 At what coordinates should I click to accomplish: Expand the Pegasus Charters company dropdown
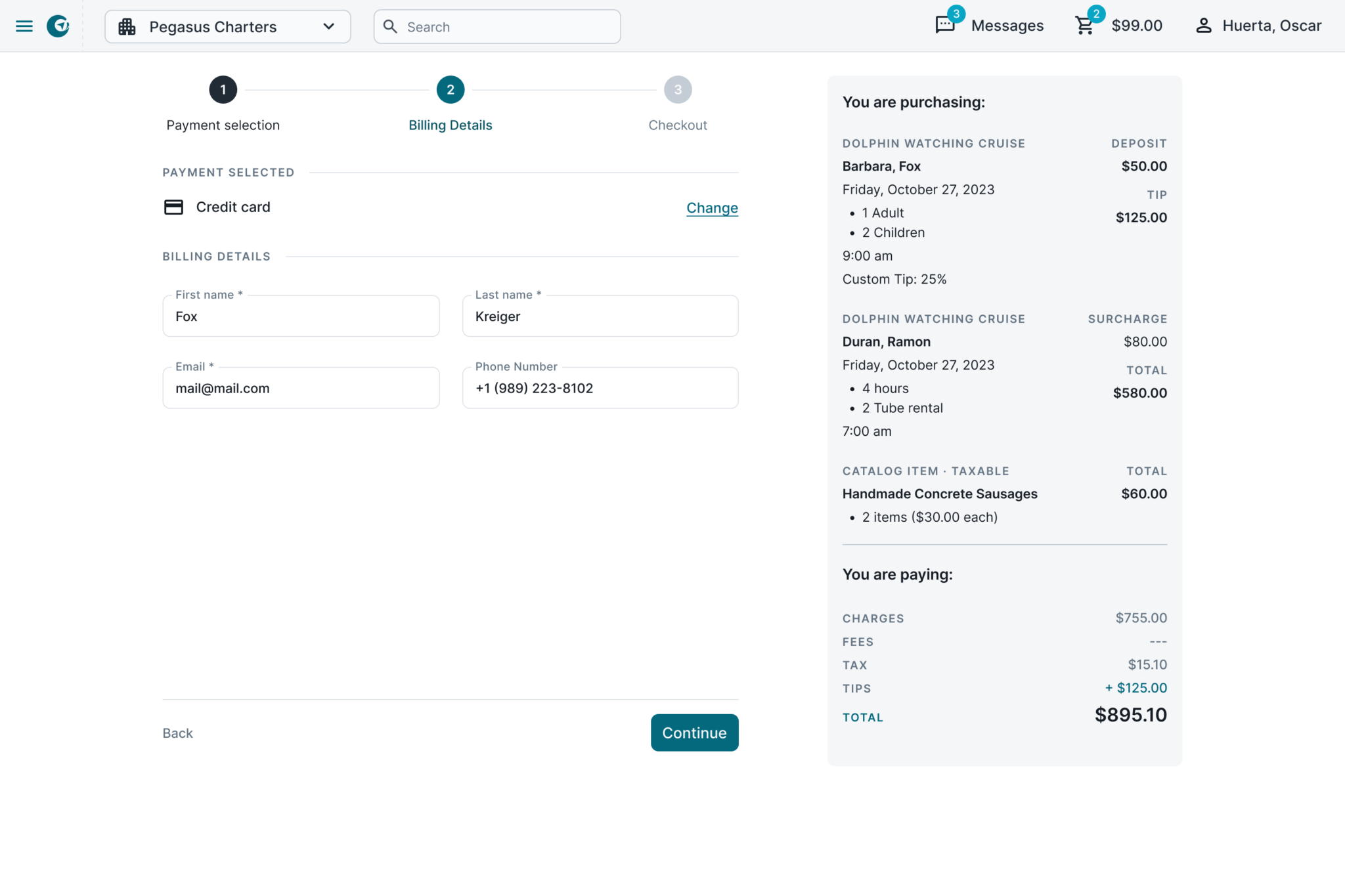pyautogui.click(x=328, y=27)
